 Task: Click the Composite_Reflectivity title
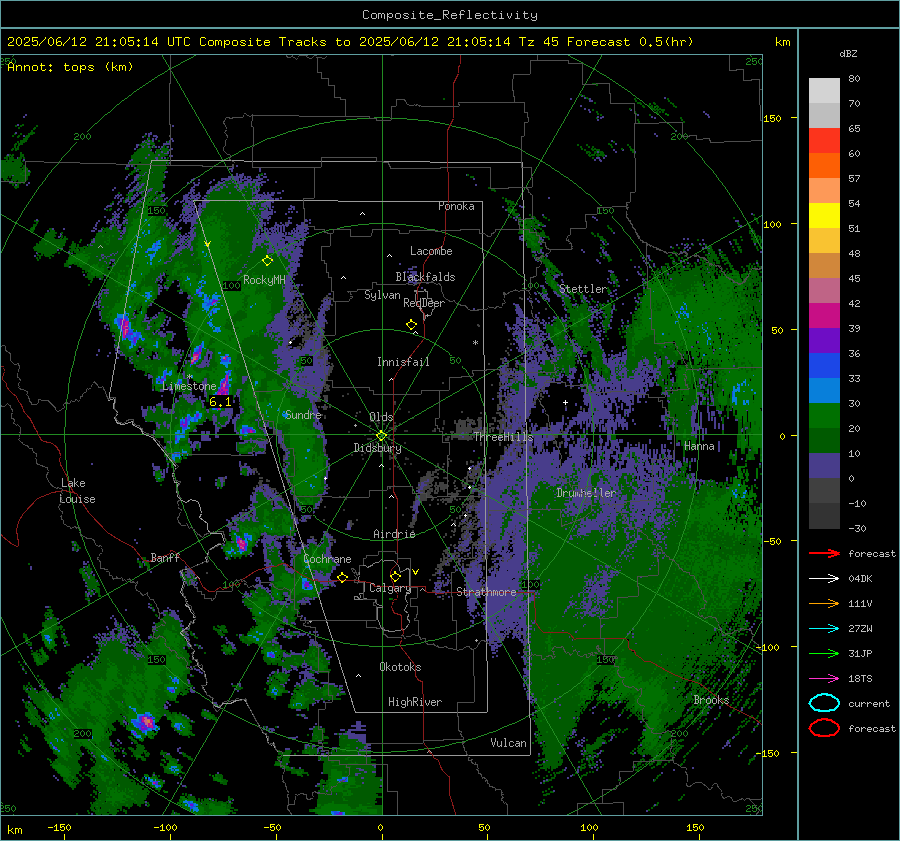[x=450, y=15]
